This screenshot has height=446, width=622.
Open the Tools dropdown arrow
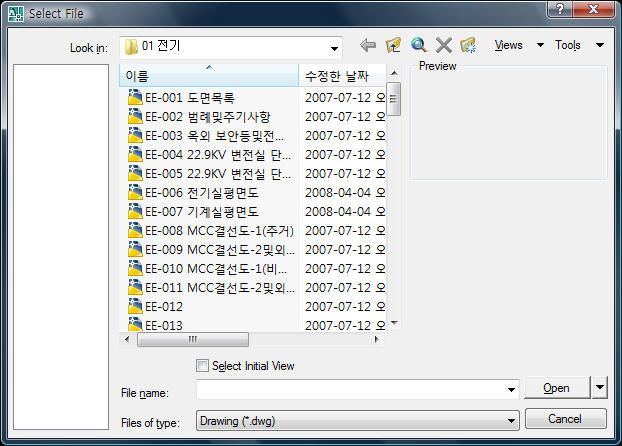pyautogui.click(x=600, y=45)
